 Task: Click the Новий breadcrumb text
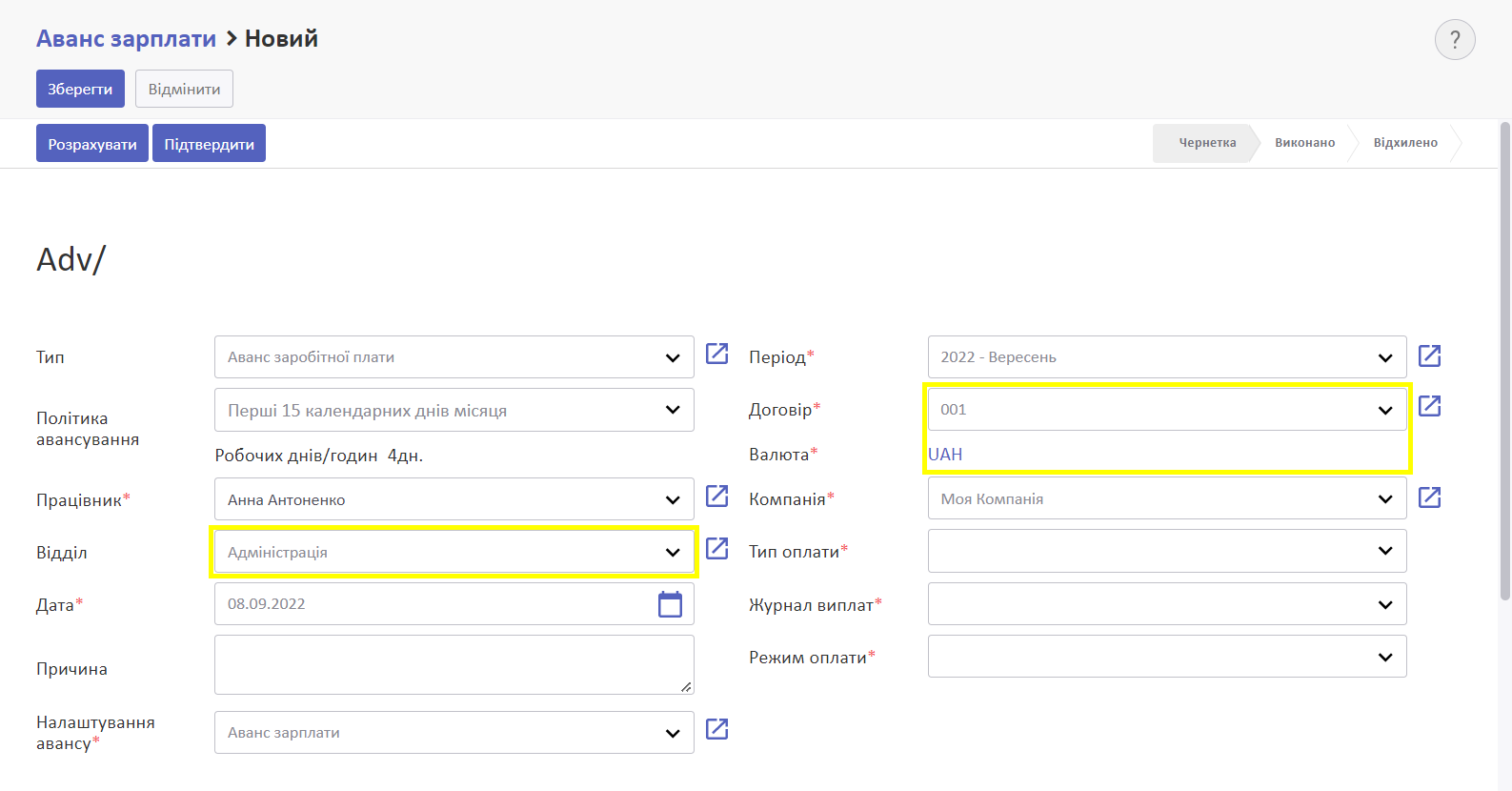click(x=281, y=39)
